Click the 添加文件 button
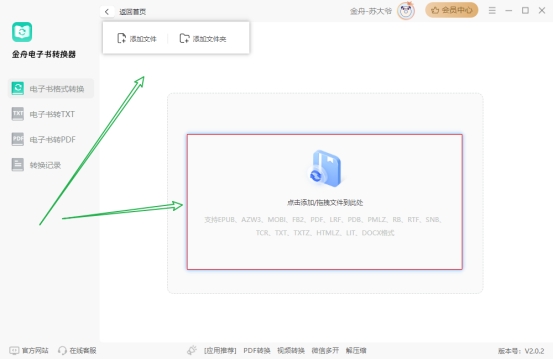553x360 pixels. [136, 38]
